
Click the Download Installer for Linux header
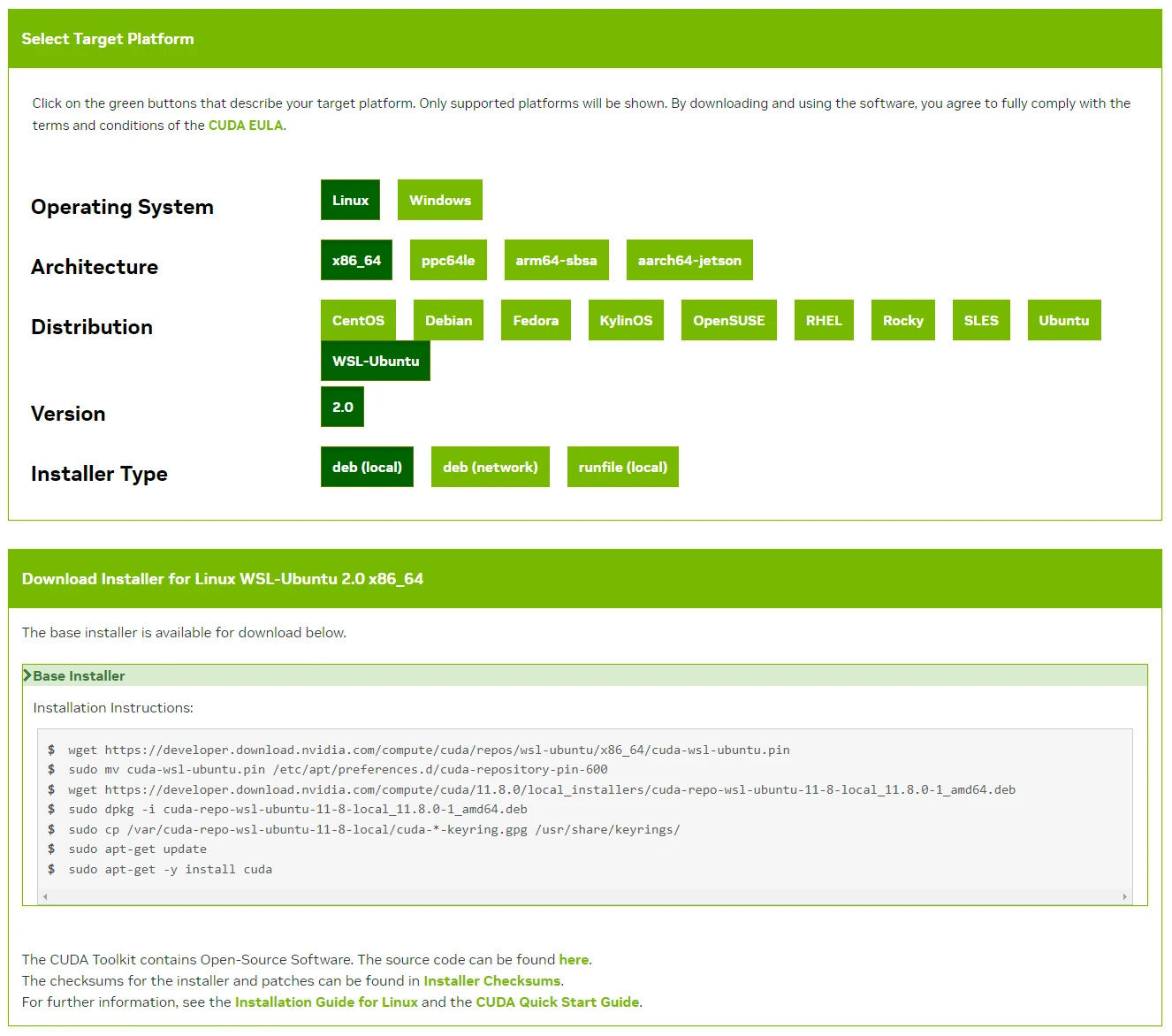[223, 579]
